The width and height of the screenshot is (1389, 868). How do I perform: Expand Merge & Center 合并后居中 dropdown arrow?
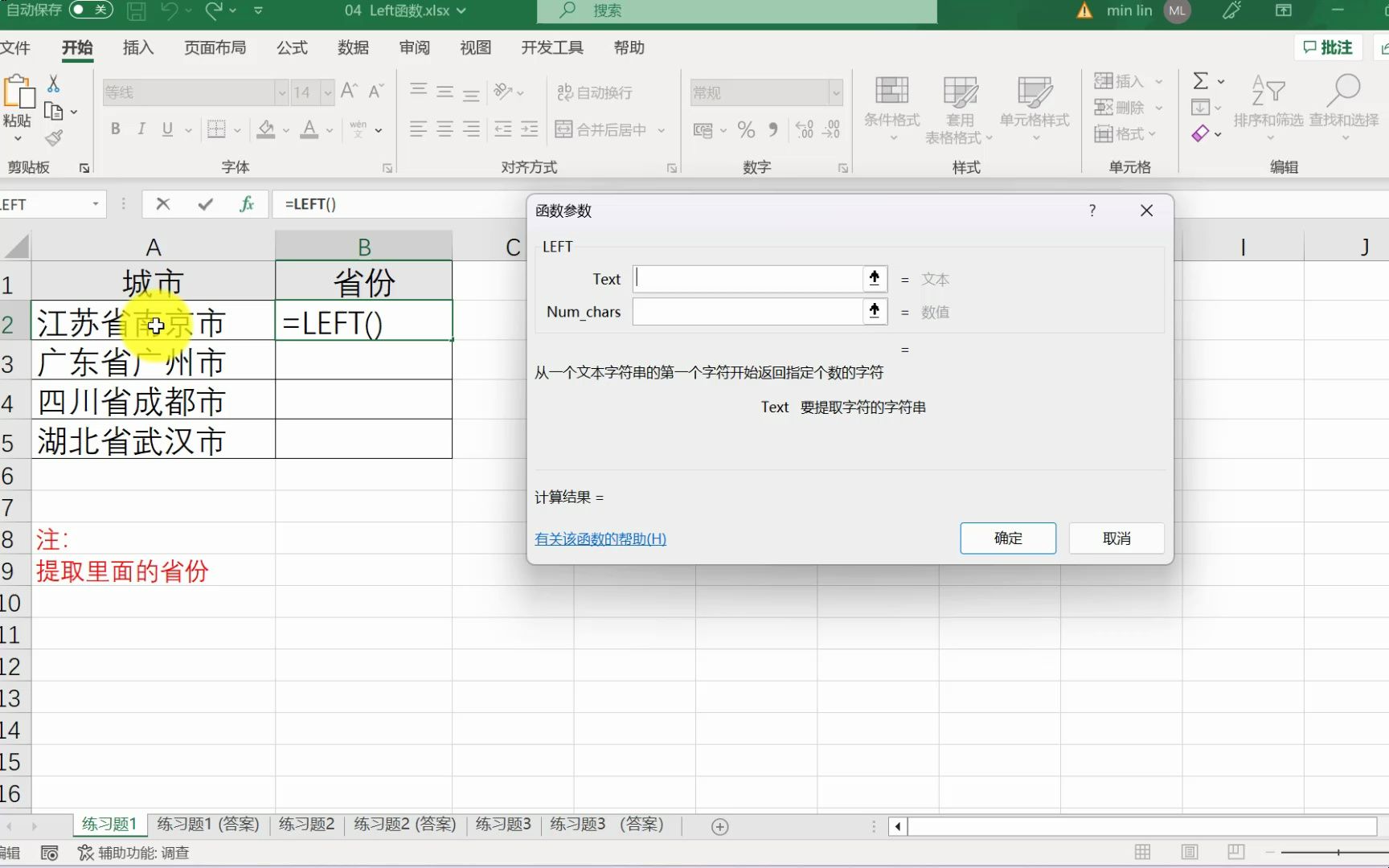click(x=662, y=129)
